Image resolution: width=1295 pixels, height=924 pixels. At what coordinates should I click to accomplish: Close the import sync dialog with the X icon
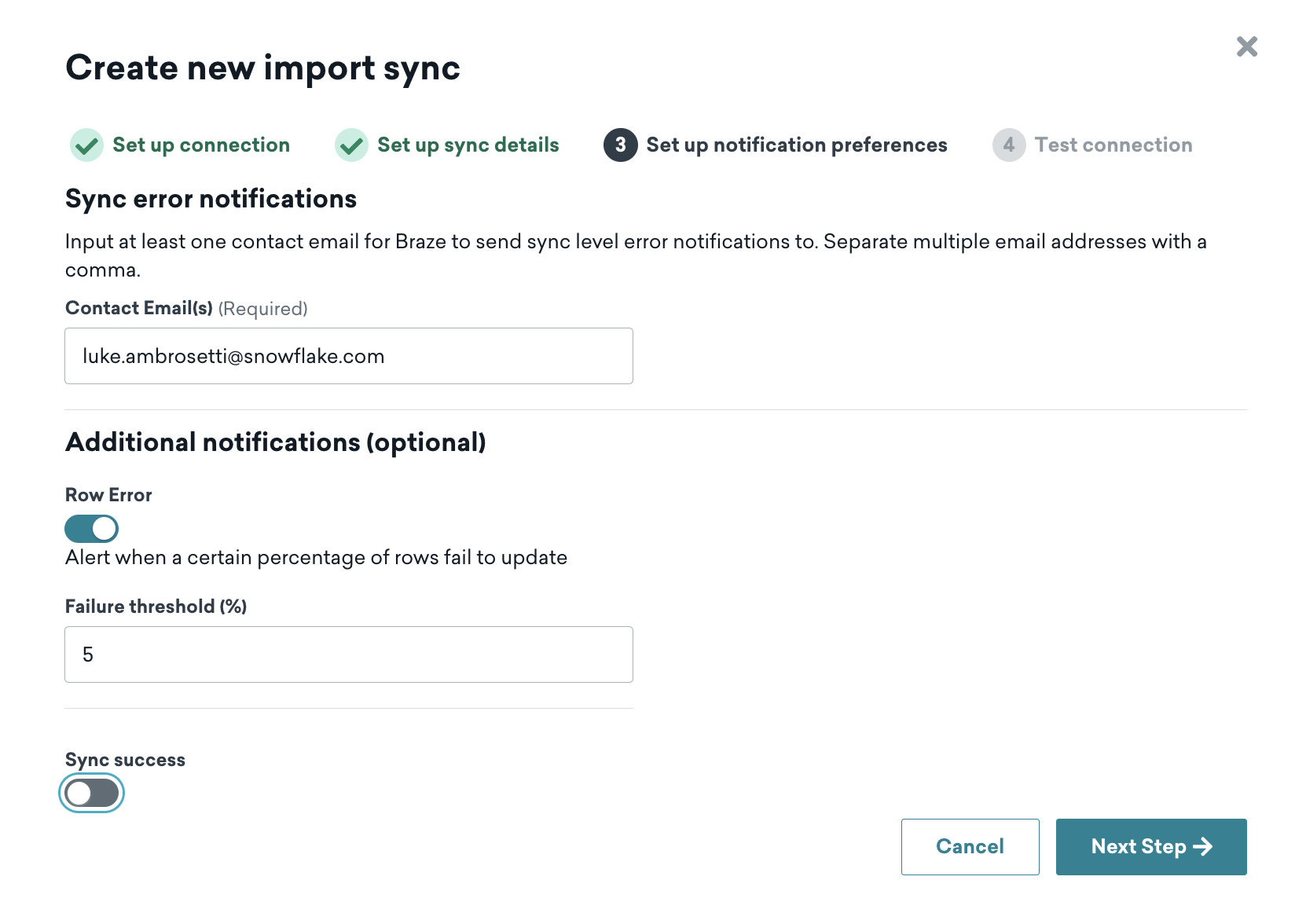click(1246, 46)
